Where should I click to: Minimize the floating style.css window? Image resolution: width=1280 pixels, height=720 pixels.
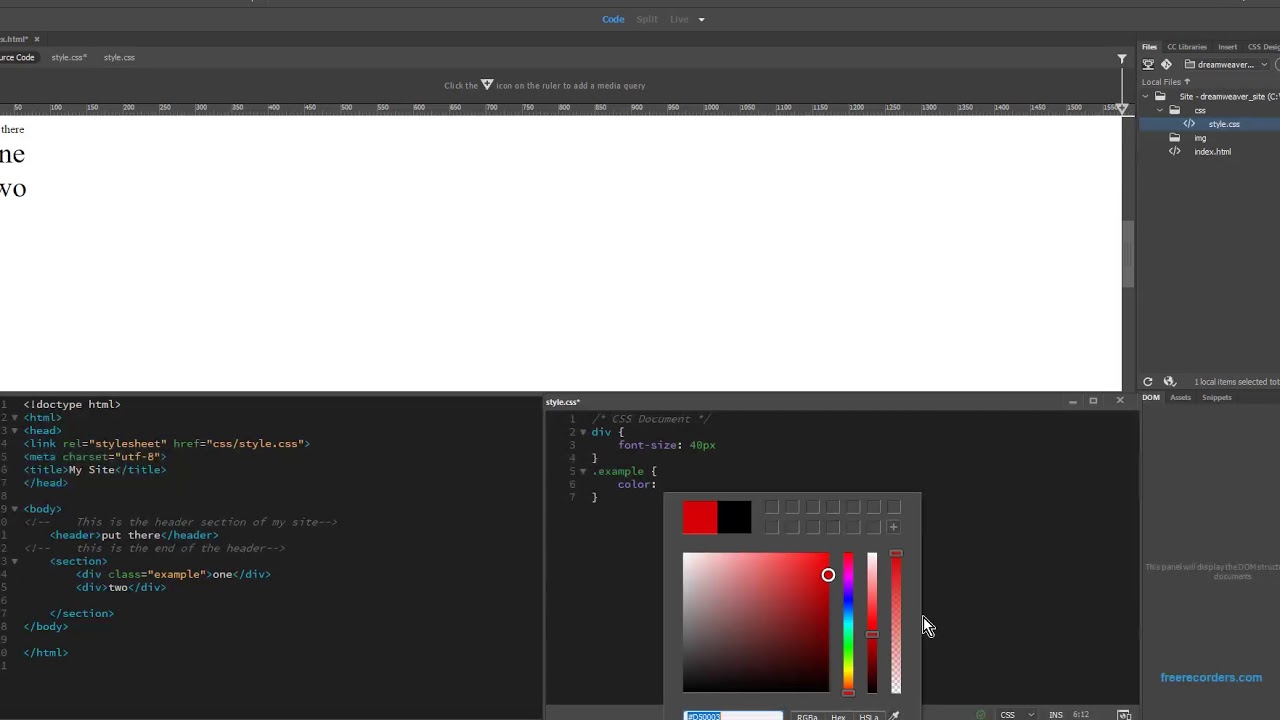tap(1072, 401)
